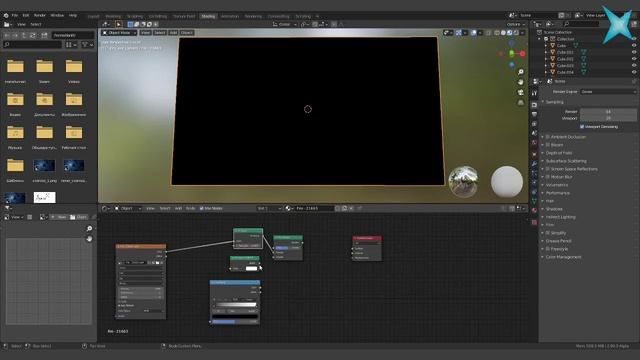Select the first folder in file browser

click(15, 66)
